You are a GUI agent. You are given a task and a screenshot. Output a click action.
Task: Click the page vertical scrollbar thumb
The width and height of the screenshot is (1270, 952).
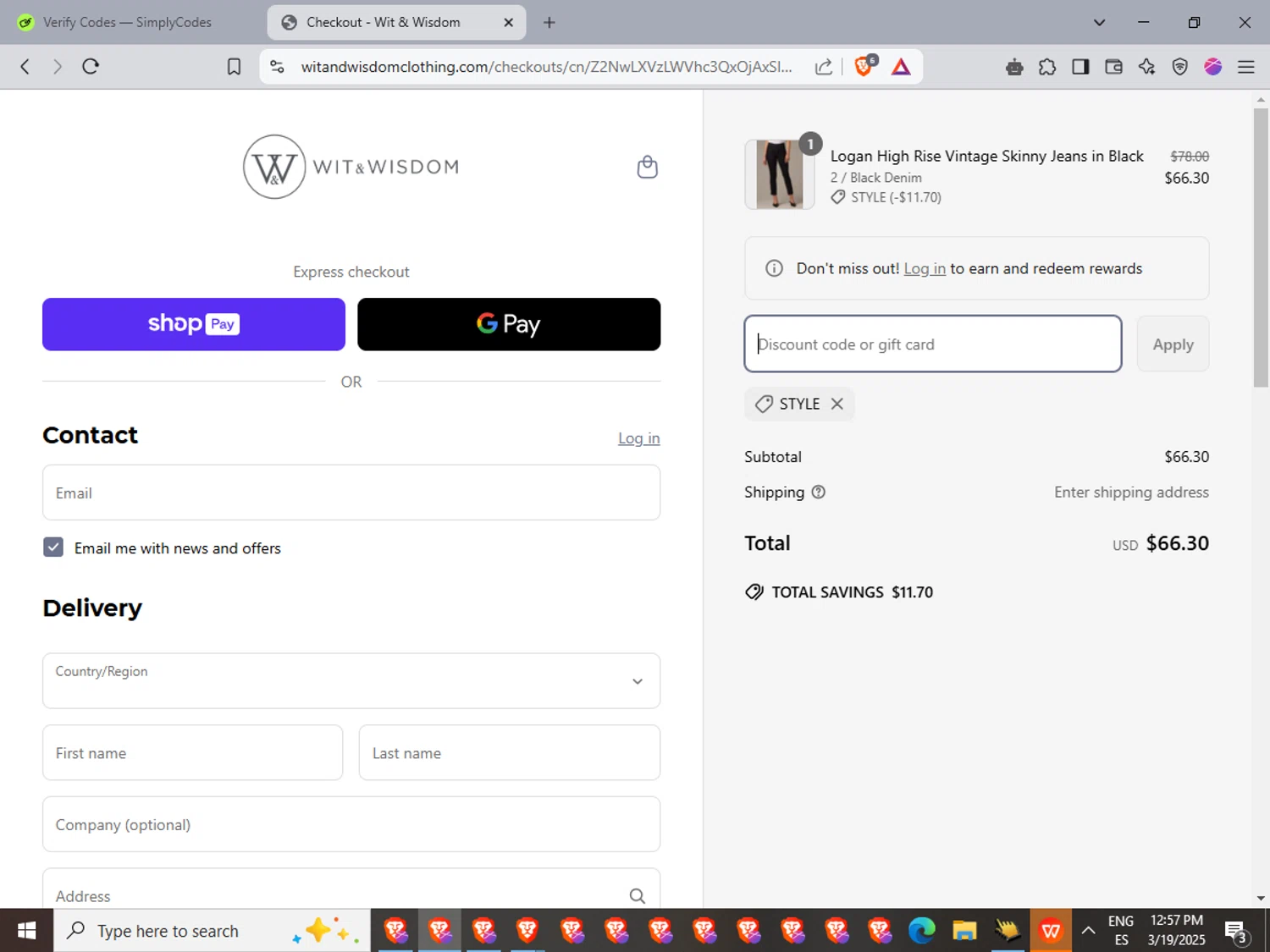(x=1261, y=247)
